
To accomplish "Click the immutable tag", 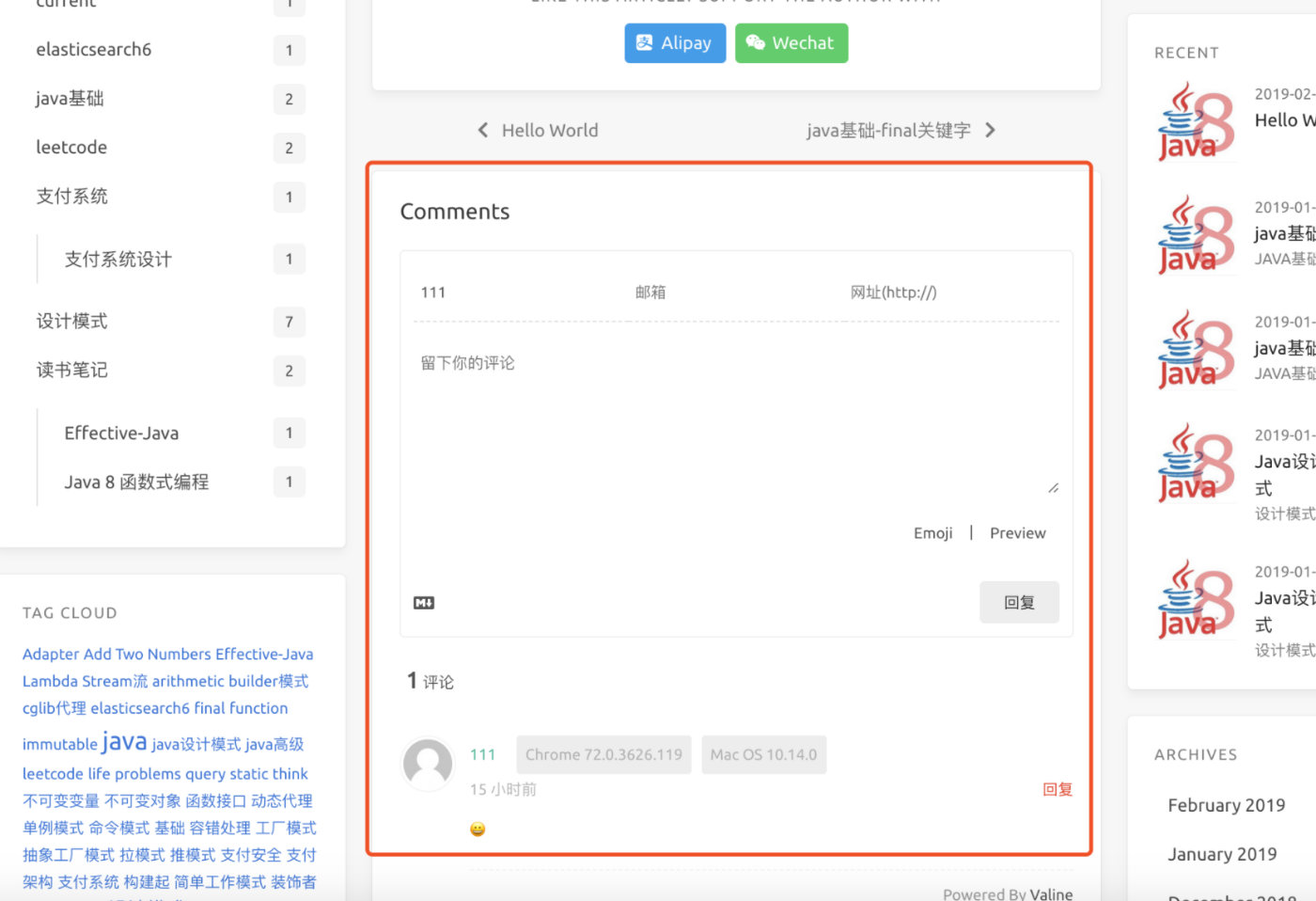I will coord(60,744).
